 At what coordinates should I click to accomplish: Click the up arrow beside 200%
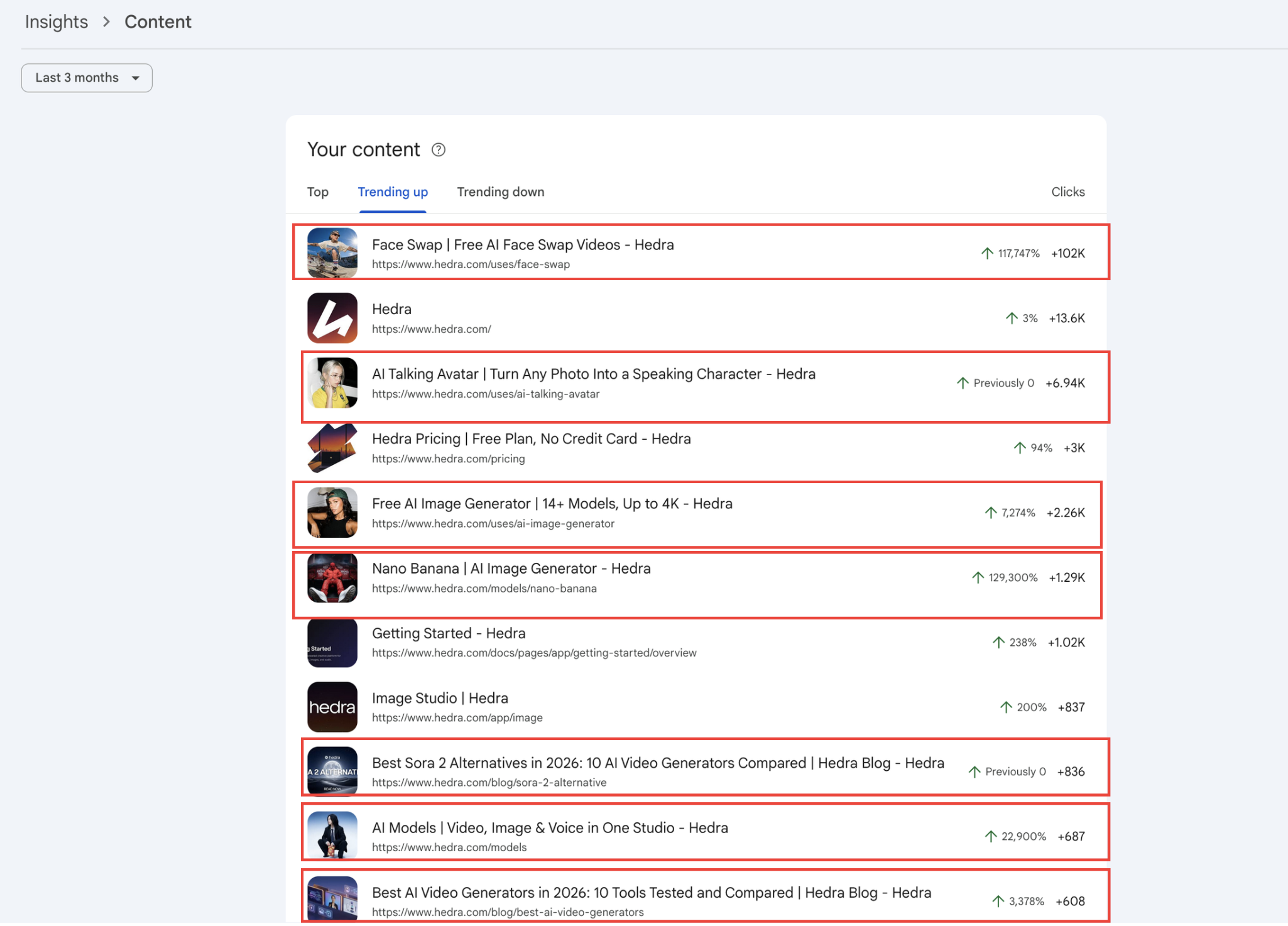(1006, 707)
